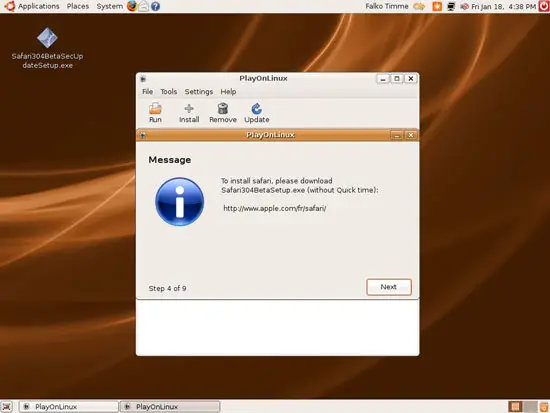Click the show desktop icon in bottom panel
Viewport: 550px width, 413px height.
[x=7, y=406]
